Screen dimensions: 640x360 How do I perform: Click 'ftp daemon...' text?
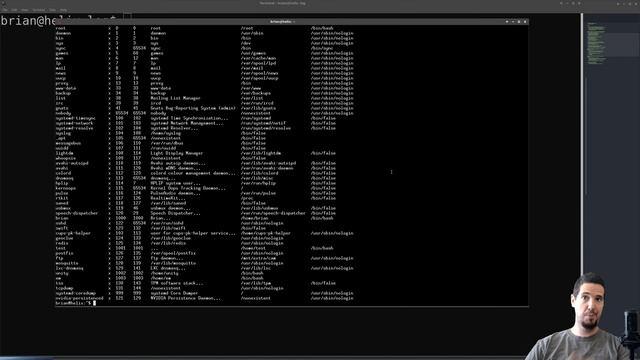tap(167, 258)
